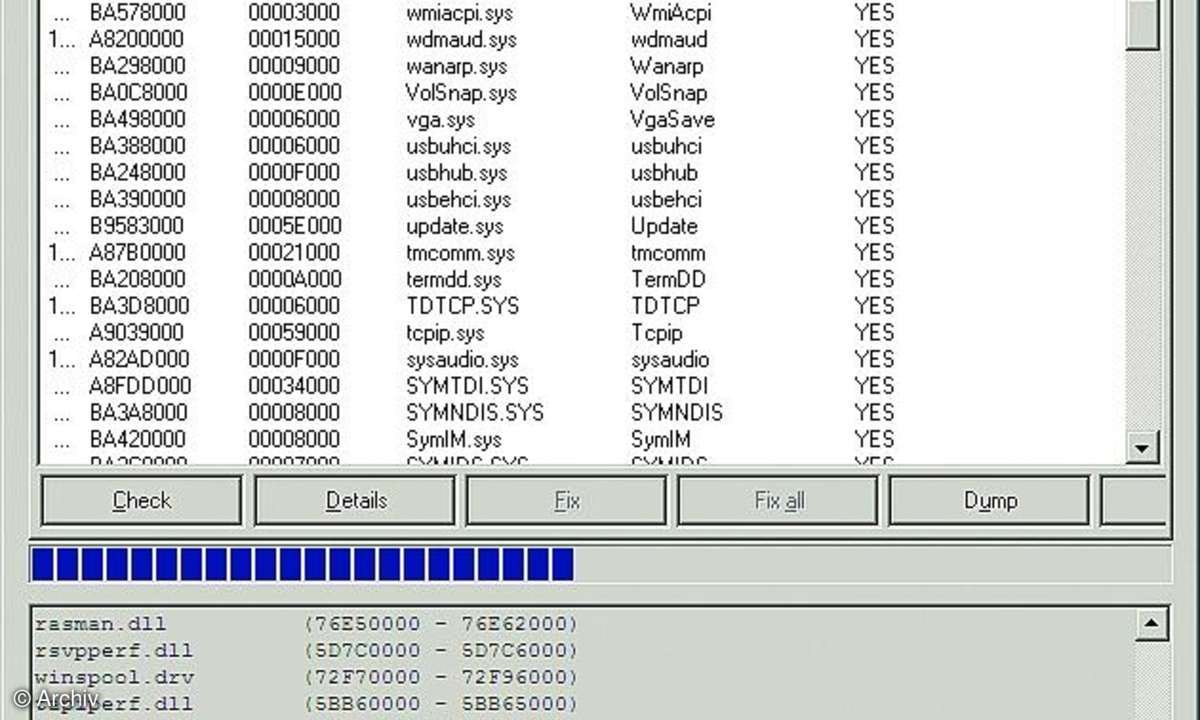Screen dimensions: 1200x720
Task: Select the SymIM.sys file name
Action: coord(453,439)
